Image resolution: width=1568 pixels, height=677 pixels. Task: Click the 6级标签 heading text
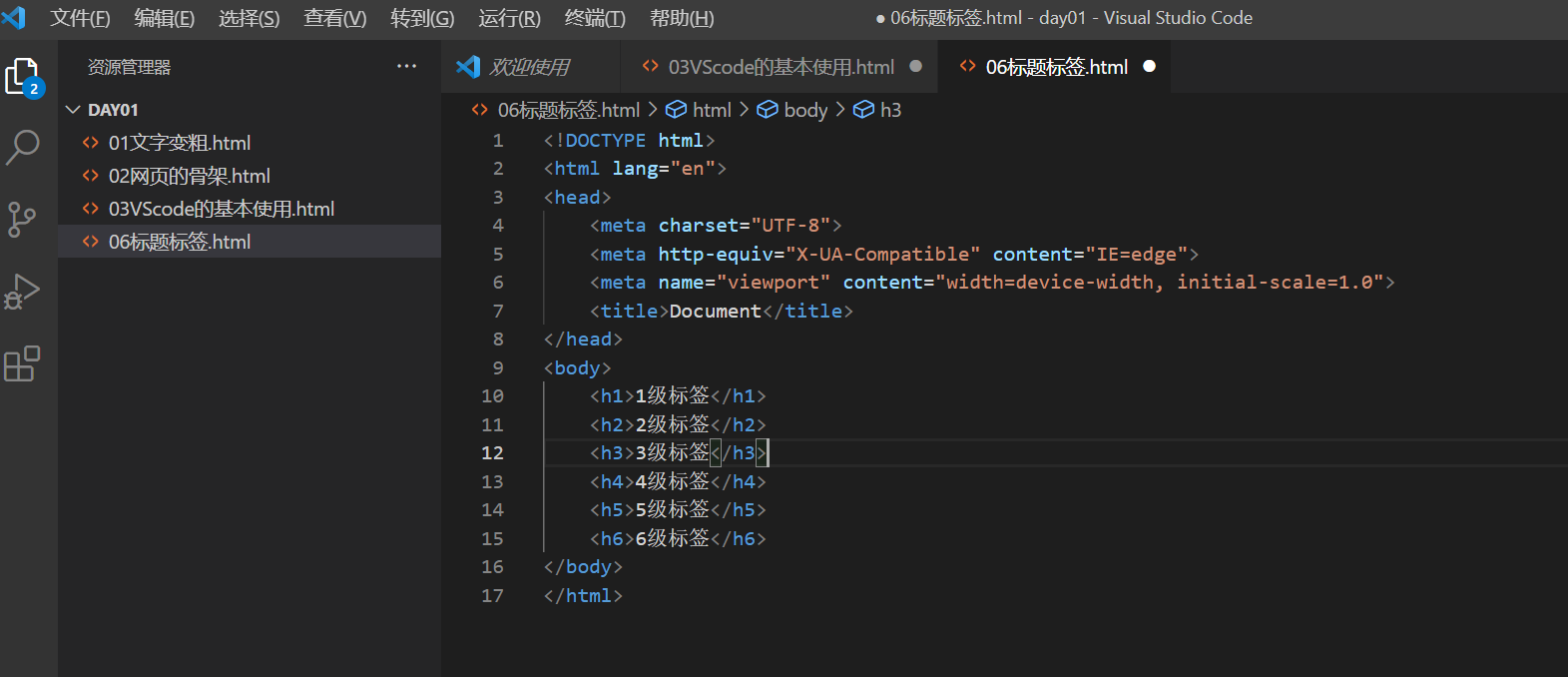coord(673,538)
